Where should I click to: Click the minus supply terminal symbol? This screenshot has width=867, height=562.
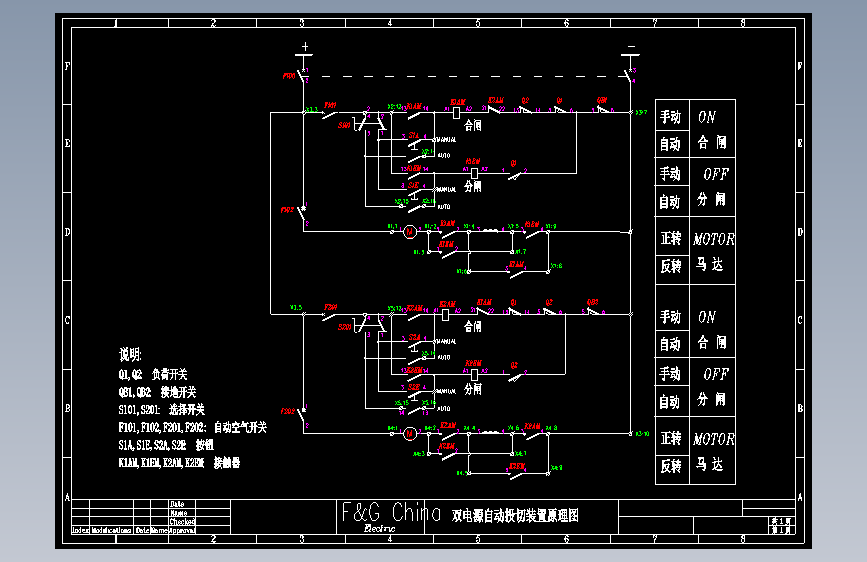coord(631,47)
